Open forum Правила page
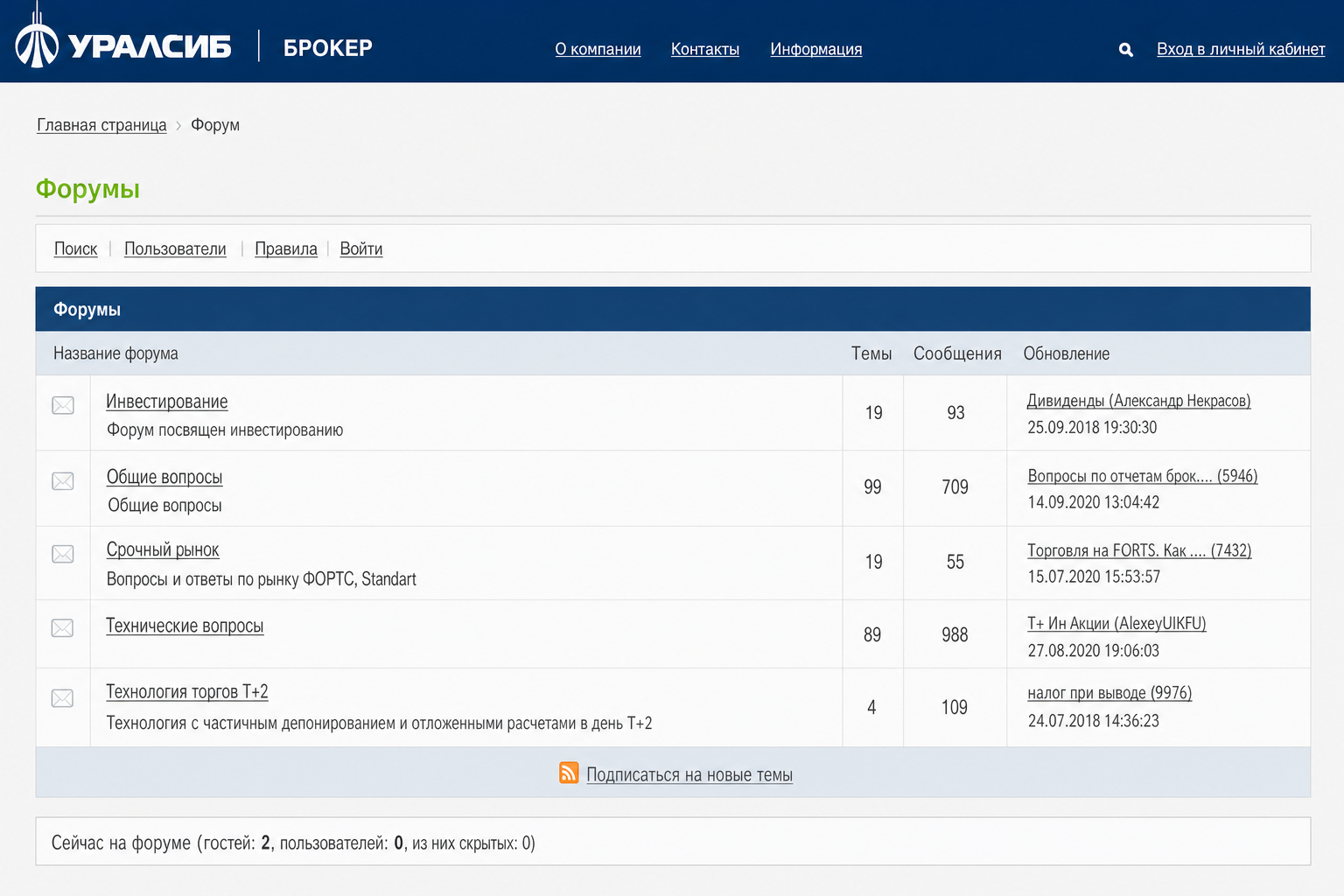The image size is (1344, 896). [286, 248]
